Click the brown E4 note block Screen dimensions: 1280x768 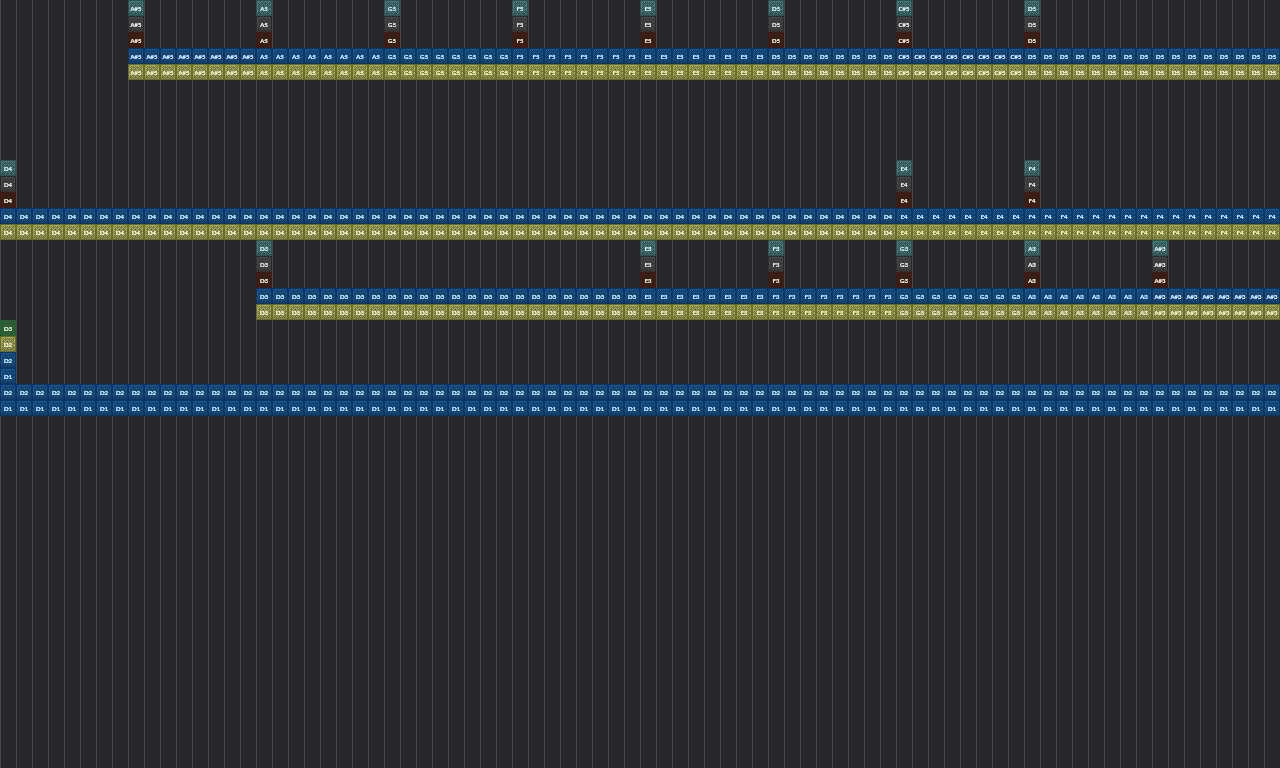904,200
